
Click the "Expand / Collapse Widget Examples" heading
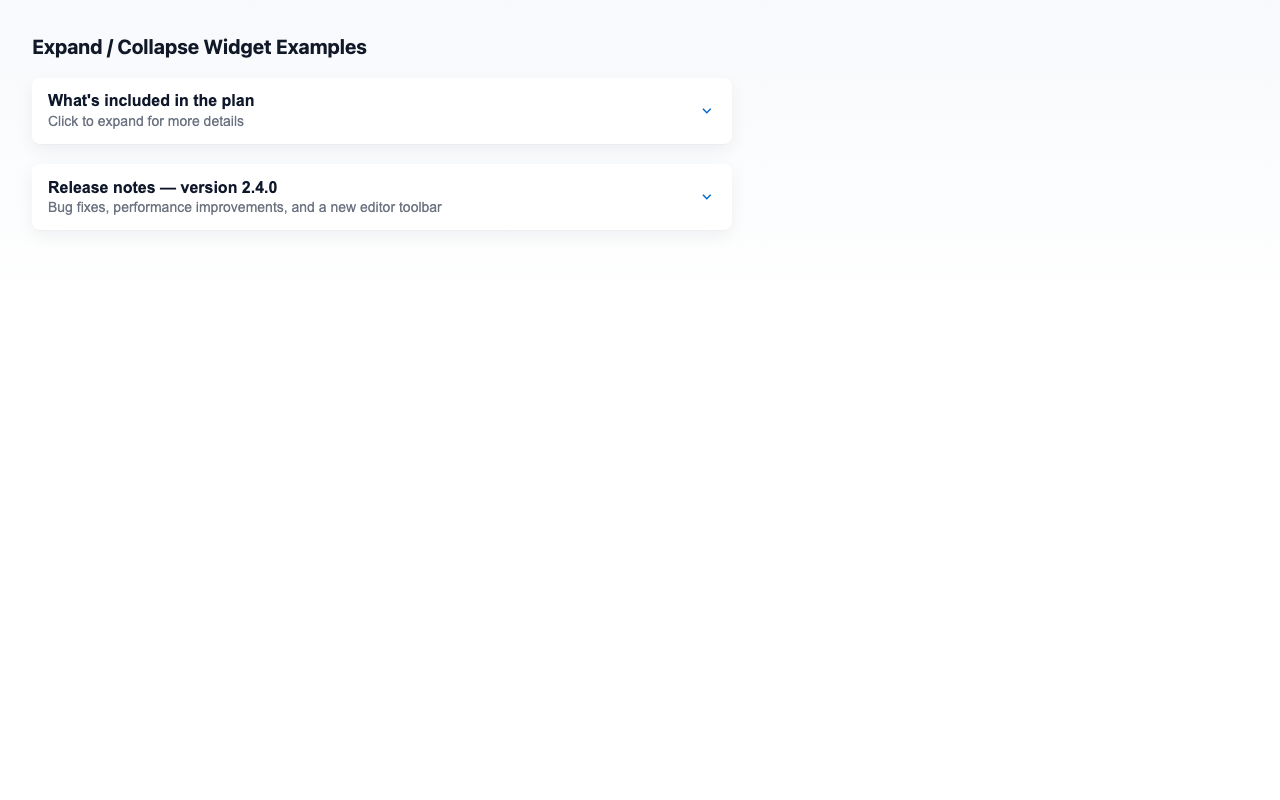coord(199,47)
